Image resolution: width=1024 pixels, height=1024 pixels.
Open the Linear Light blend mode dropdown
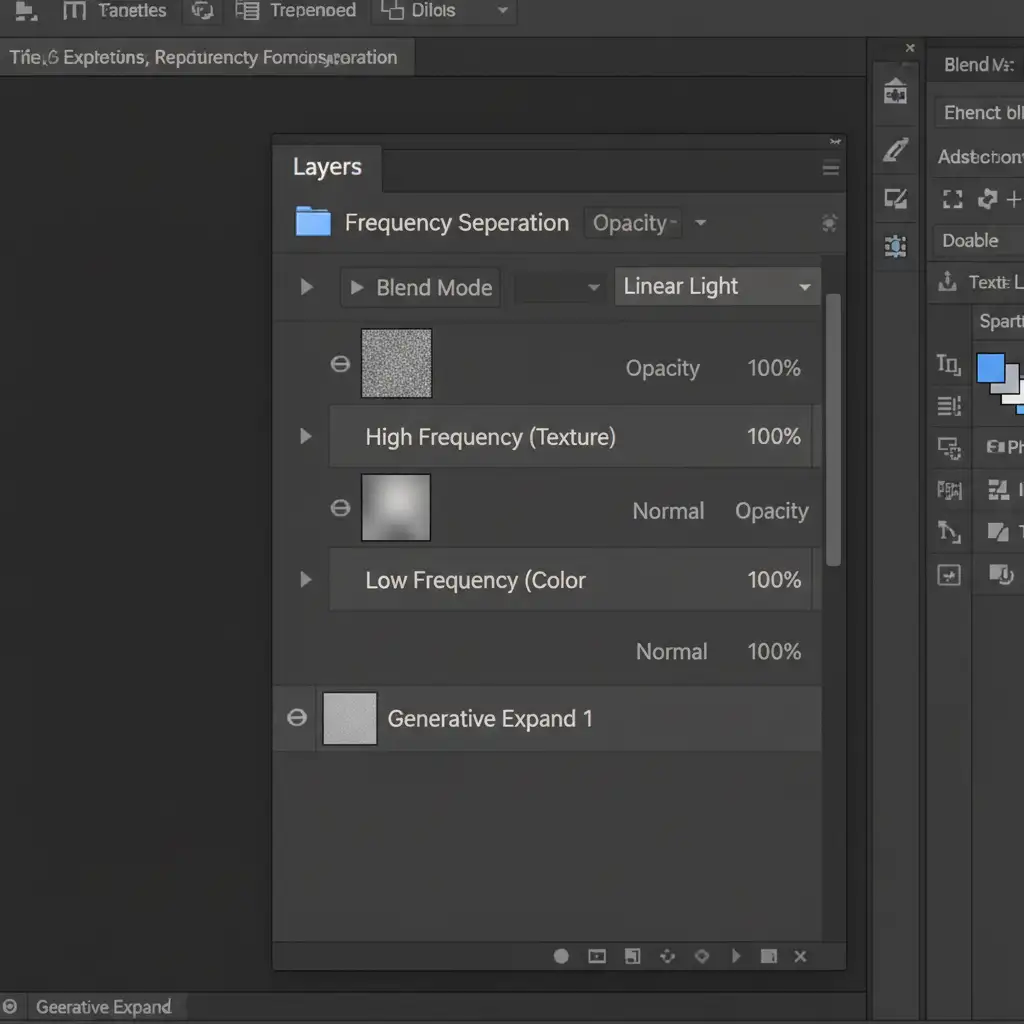coord(717,287)
